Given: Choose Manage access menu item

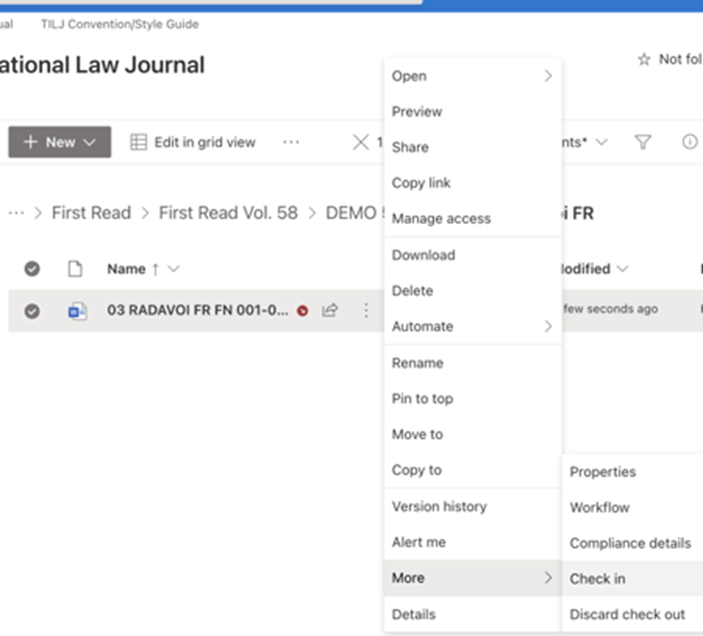Looking at the screenshot, I should click(x=473, y=219).
